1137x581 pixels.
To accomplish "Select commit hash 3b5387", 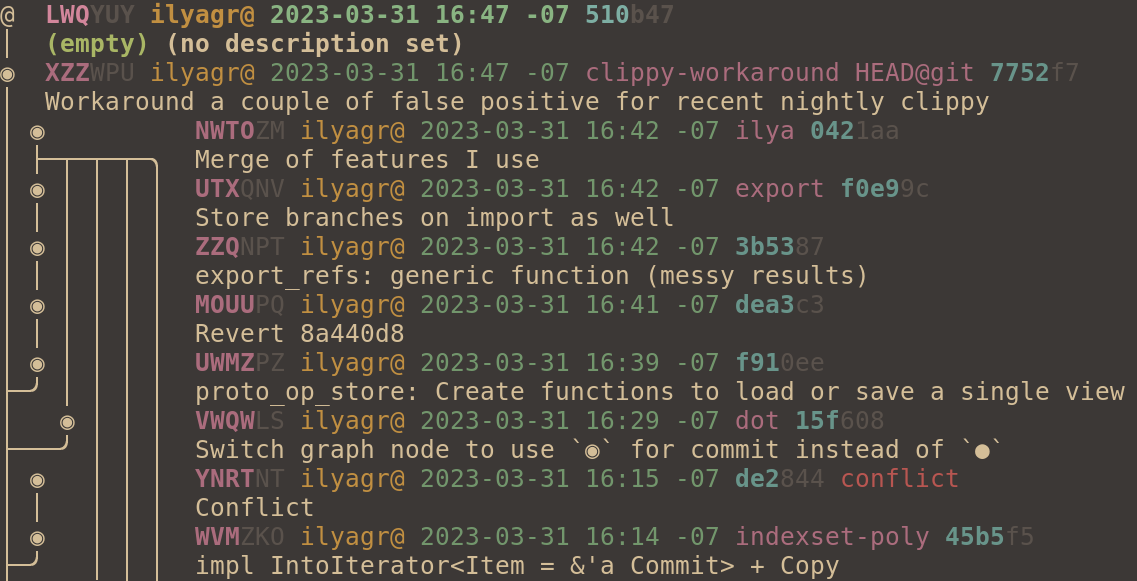I will tap(780, 247).
